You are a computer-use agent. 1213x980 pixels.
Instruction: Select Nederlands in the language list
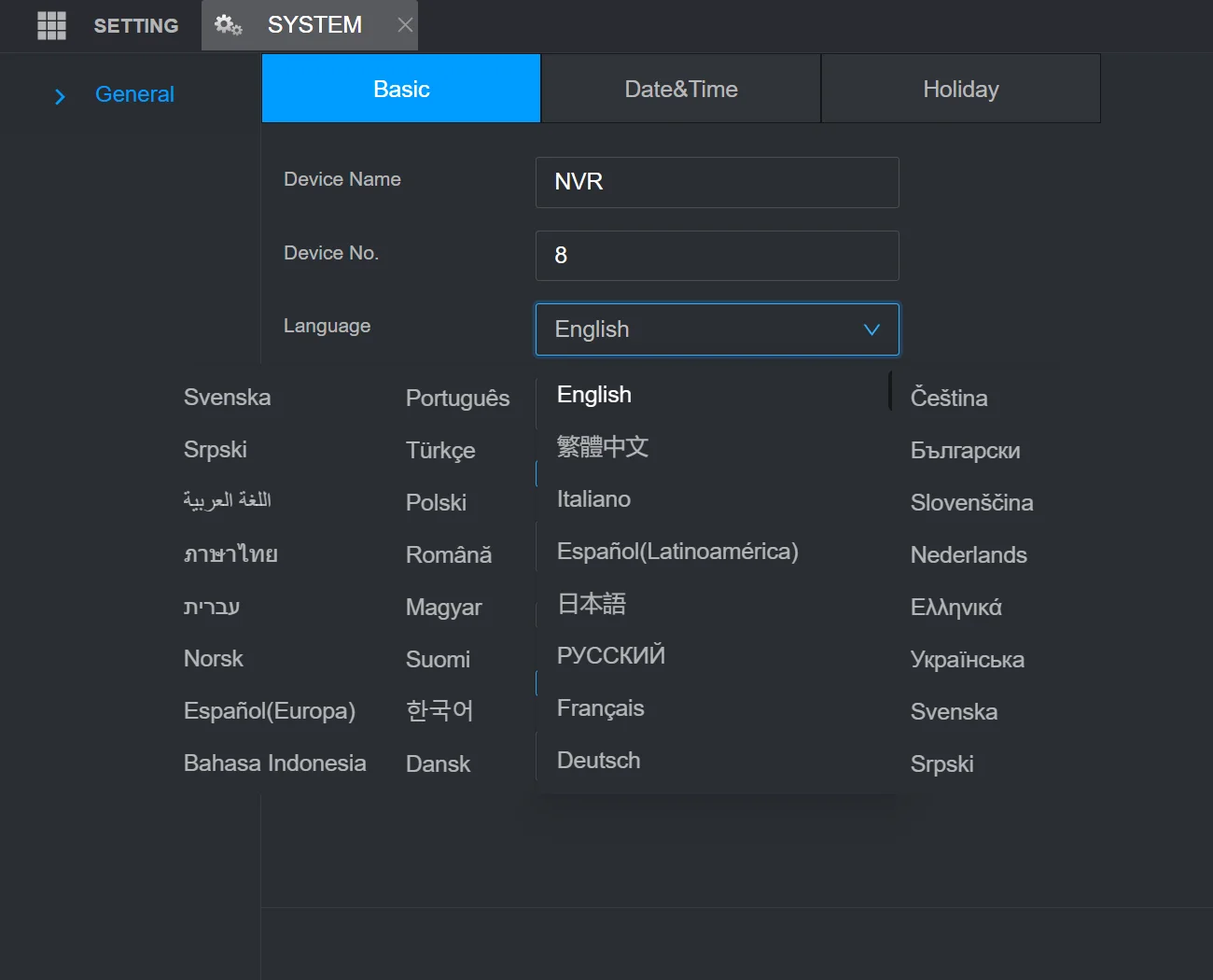tap(968, 554)
